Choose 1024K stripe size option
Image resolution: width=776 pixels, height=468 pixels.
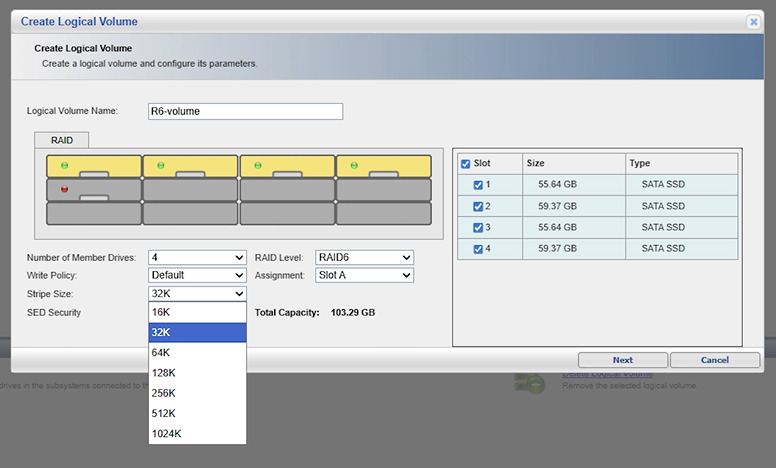click(197, 434)
